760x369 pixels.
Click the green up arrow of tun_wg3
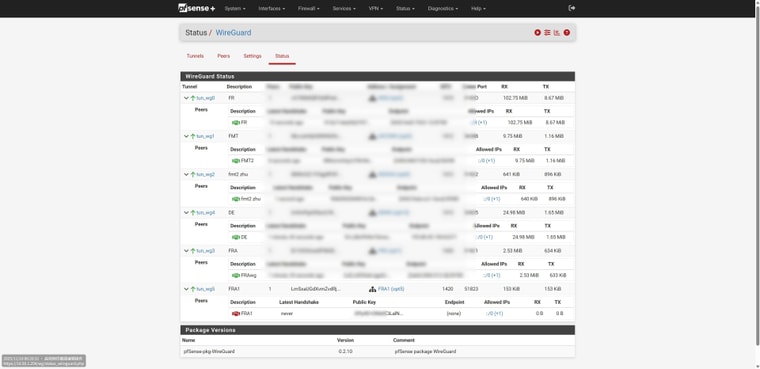[193, 251]
